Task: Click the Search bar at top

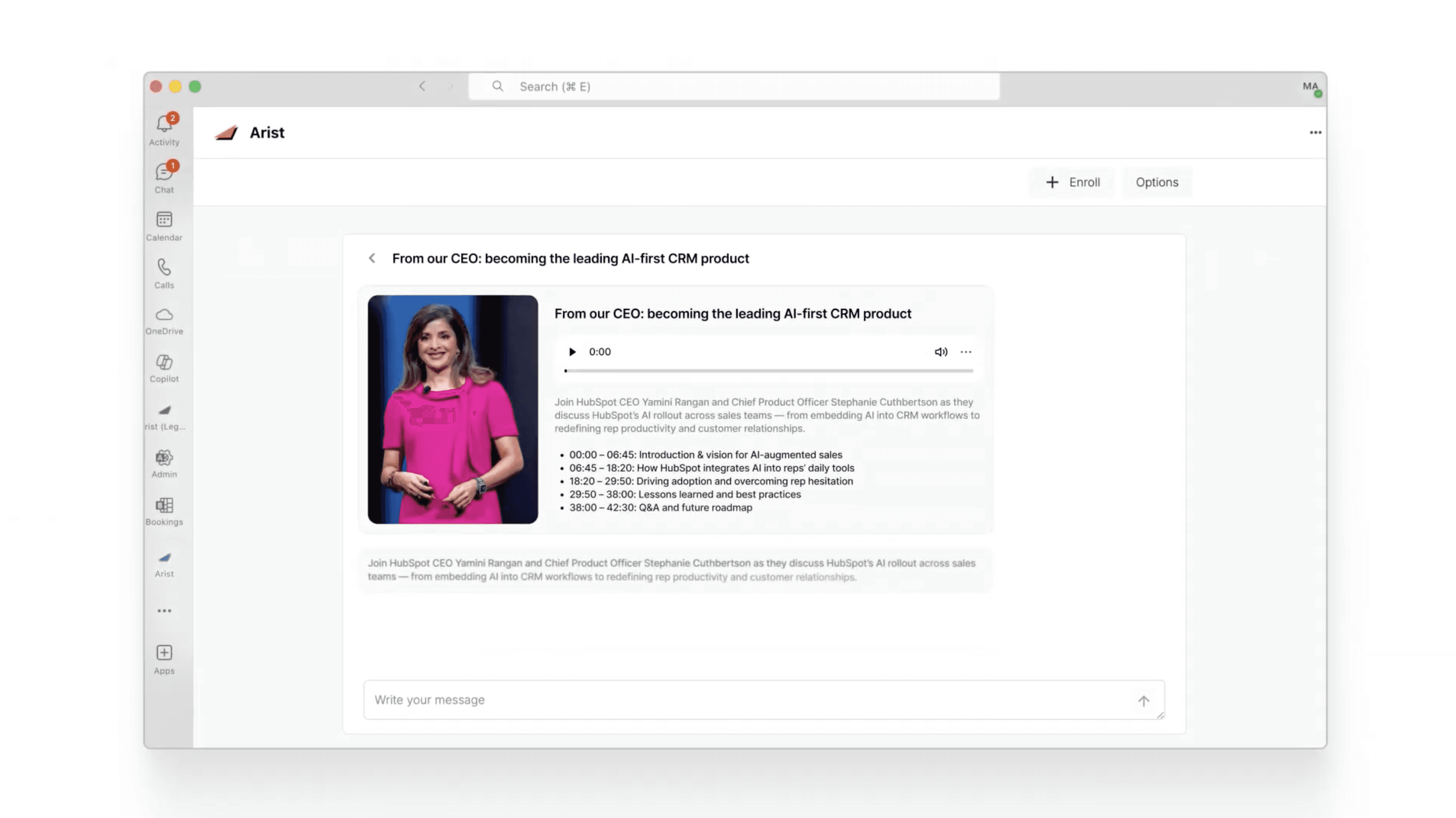Action: point(734,87)
